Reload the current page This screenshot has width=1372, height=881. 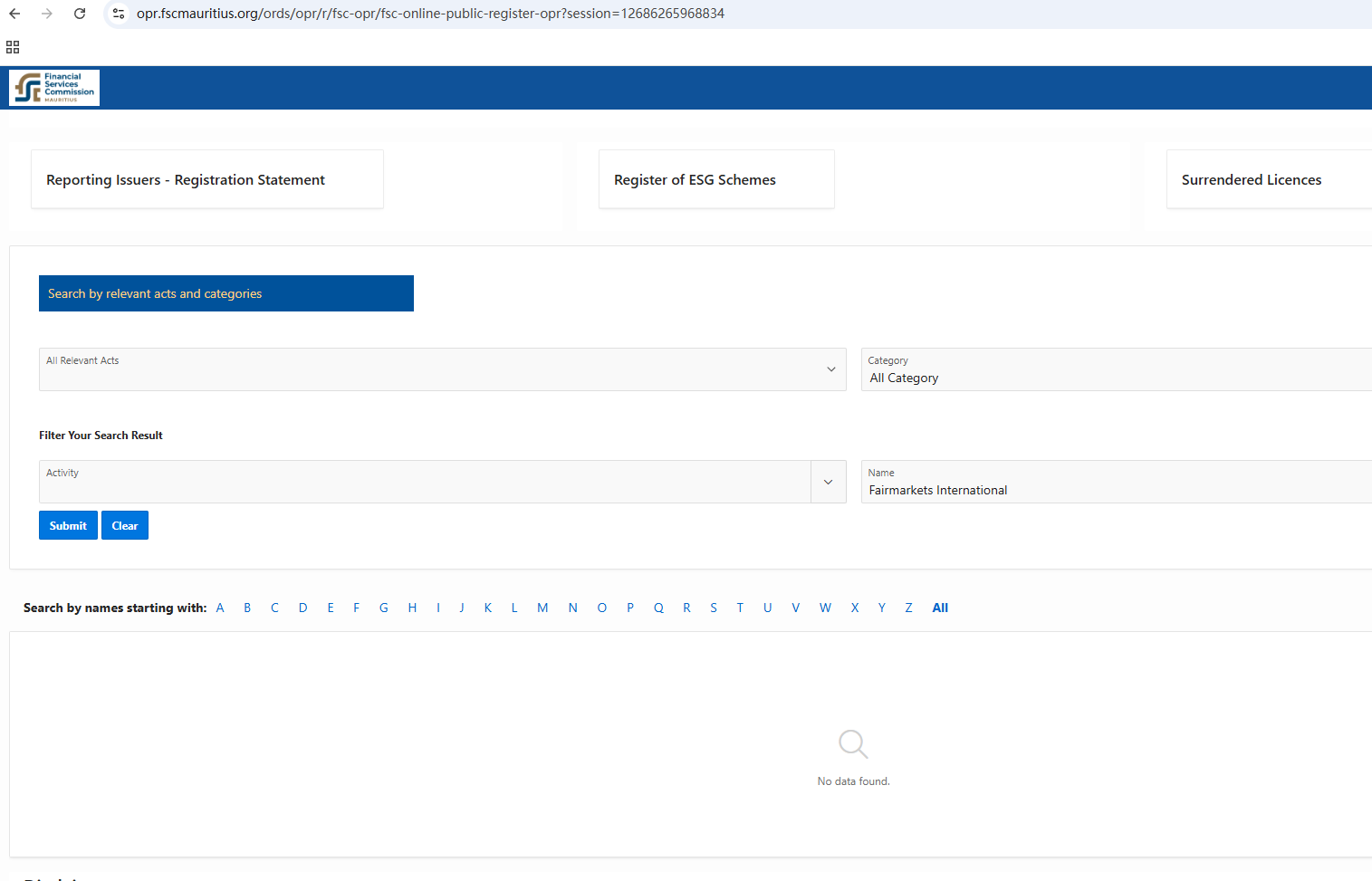click(x=80, y=14)
